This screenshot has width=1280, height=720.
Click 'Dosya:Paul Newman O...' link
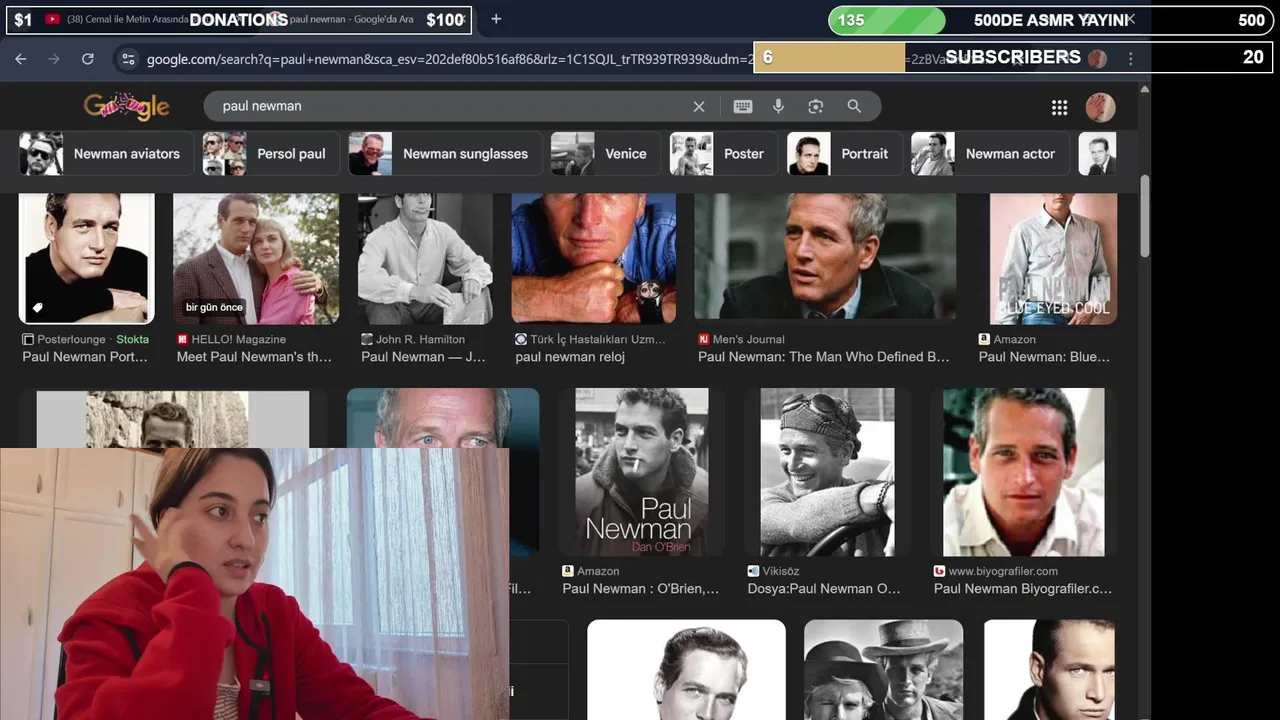[824, 589]
